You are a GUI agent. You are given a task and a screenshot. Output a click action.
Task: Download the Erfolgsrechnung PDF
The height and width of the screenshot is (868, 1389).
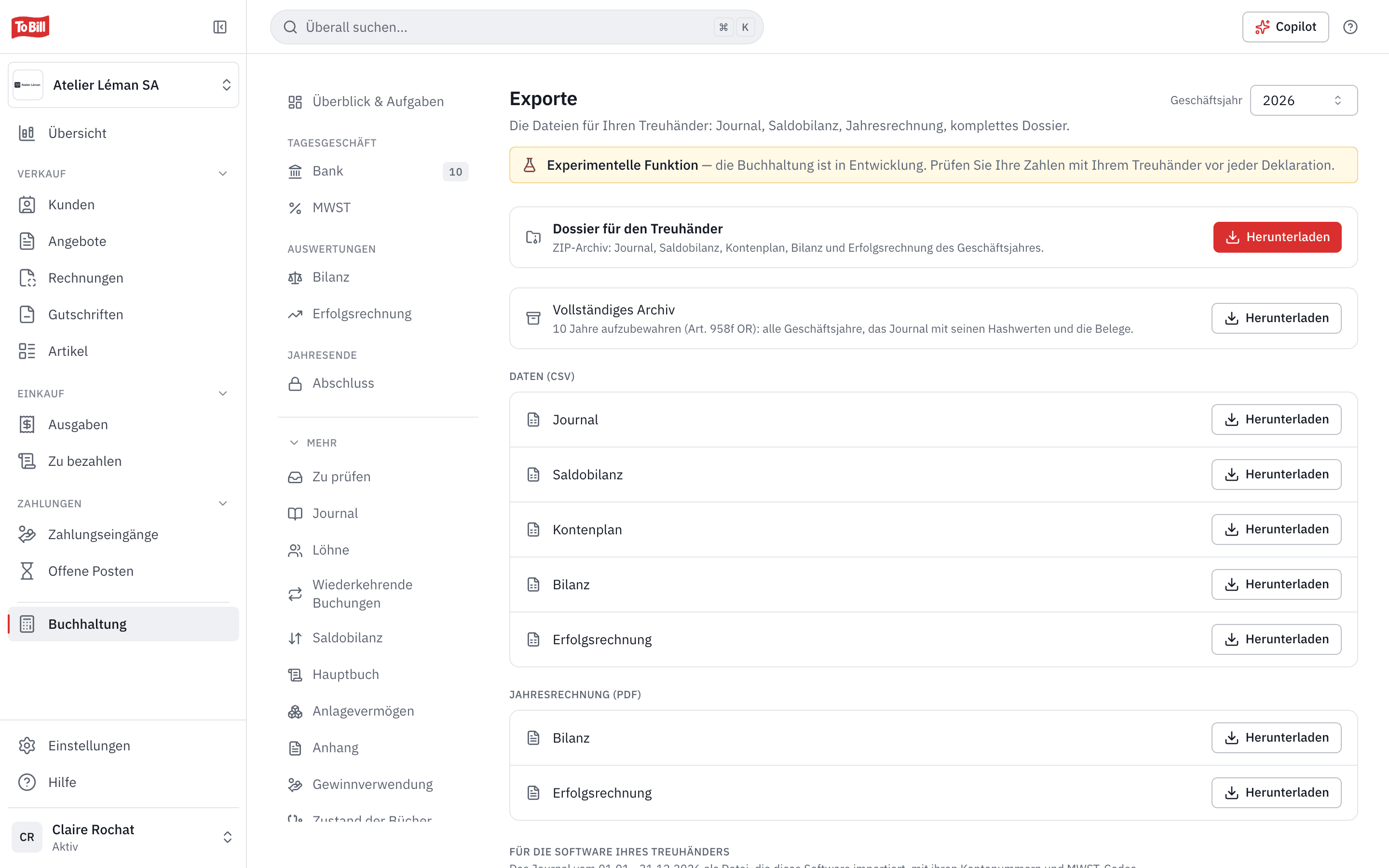[1277, 793]
